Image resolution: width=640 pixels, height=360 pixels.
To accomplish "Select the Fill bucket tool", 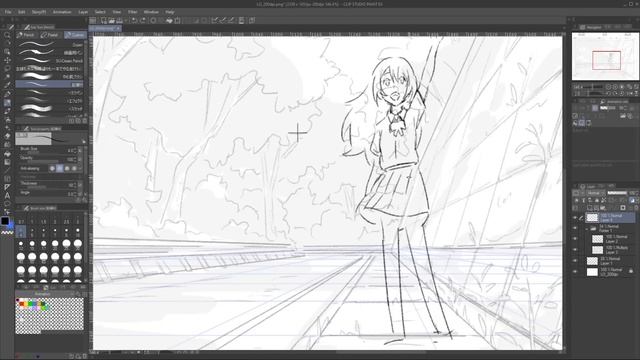I will pyautogui.click(x=7, y=153).
